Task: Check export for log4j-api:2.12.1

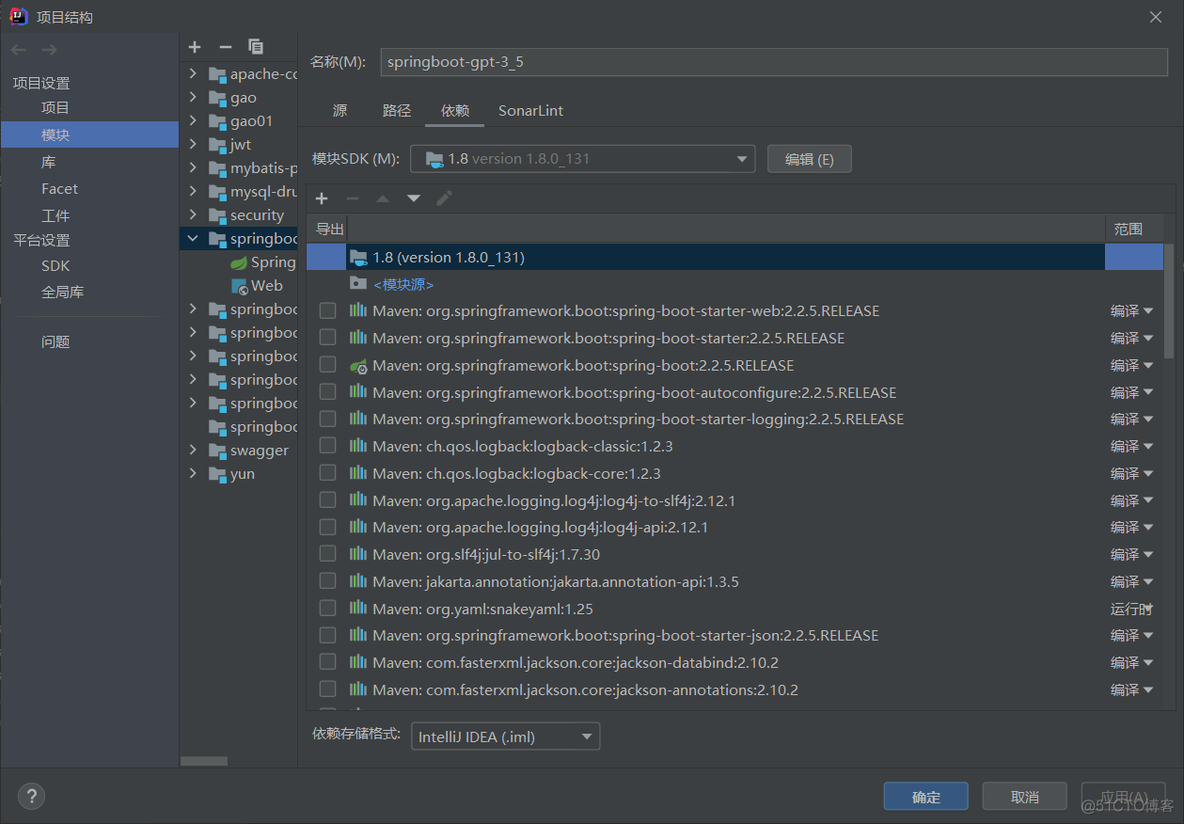Action: tap(328, 527)
